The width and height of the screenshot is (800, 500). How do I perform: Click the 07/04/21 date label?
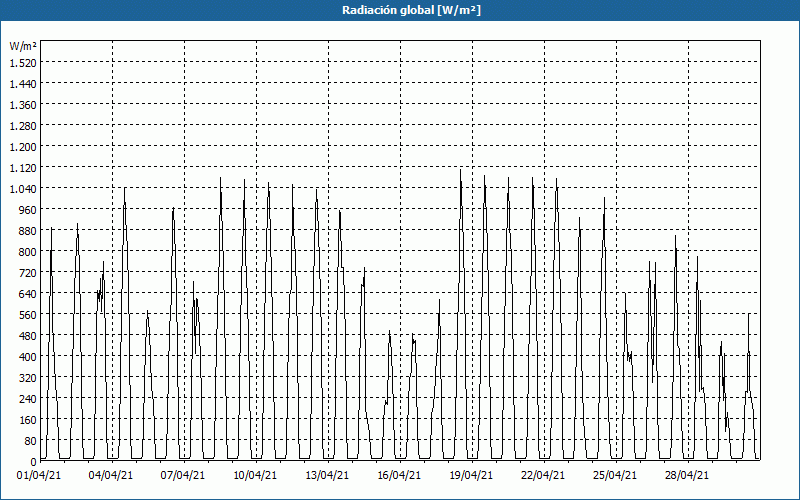[x=183, y=476]
